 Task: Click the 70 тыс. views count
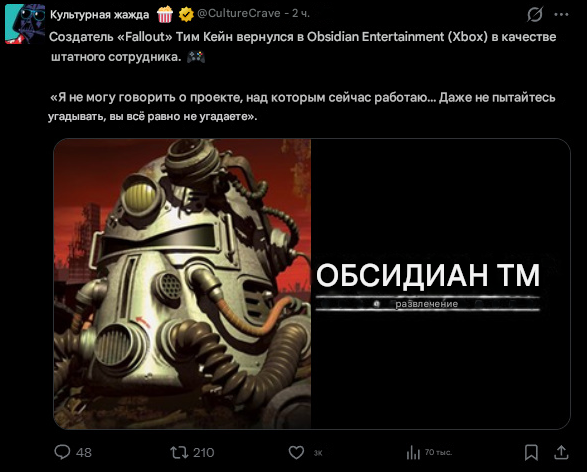438,452
